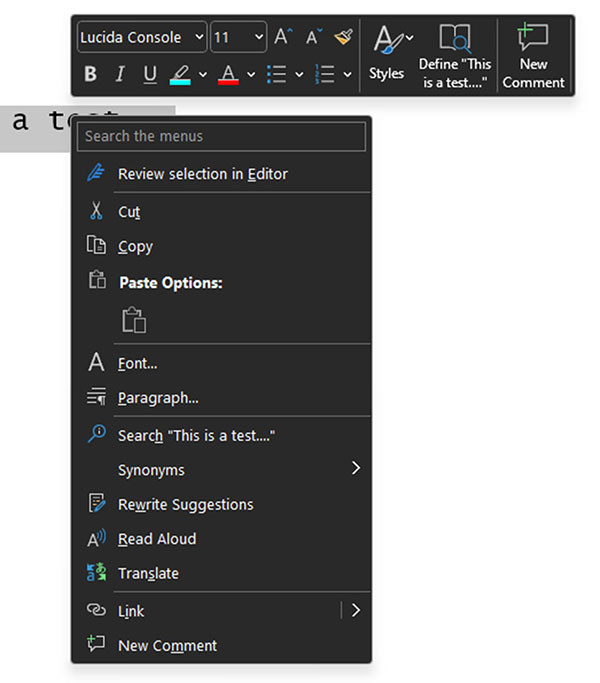Click the Paste Options: header label
Viewport: 600px width, 683px height.
point(171,283)
